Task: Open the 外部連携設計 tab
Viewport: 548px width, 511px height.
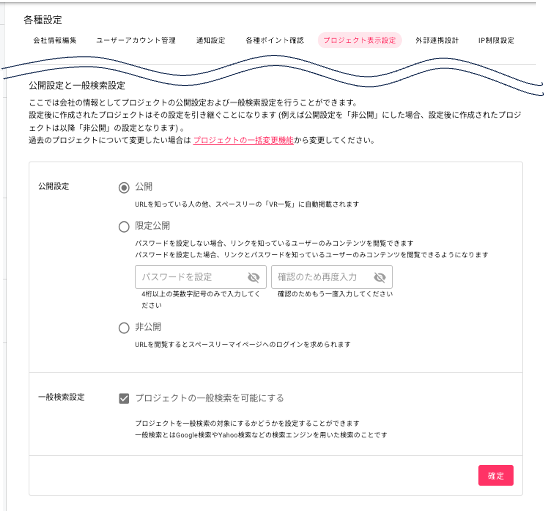Action: pyautogui.click(x=437, y=41)
